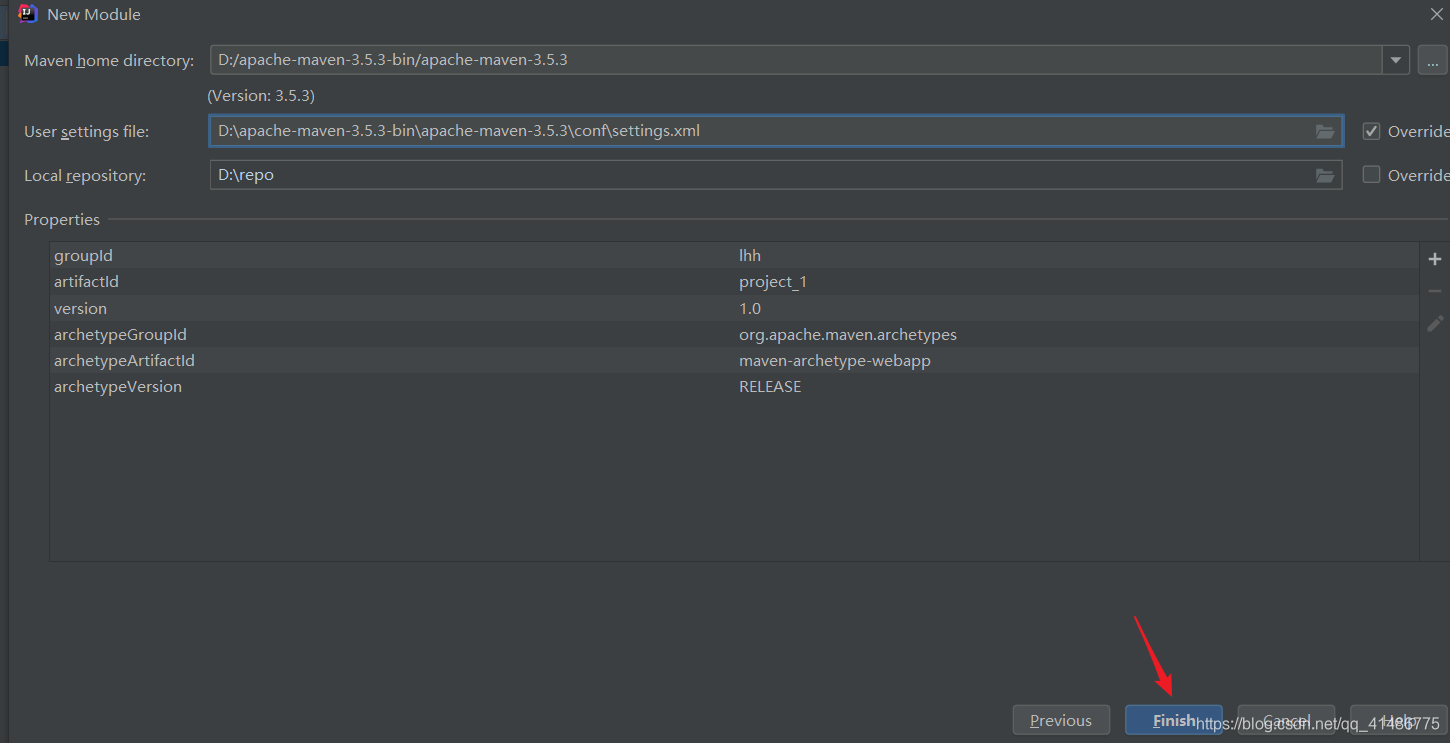Click the Cancel button
Image resolution: width=1450 pixels, height=743 pixels.
(1286, 720)
